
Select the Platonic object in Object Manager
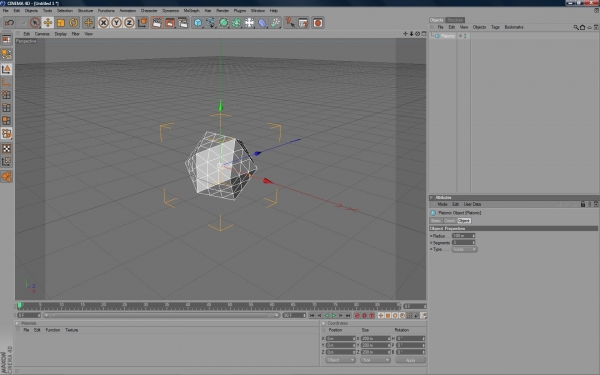[448, 36]
